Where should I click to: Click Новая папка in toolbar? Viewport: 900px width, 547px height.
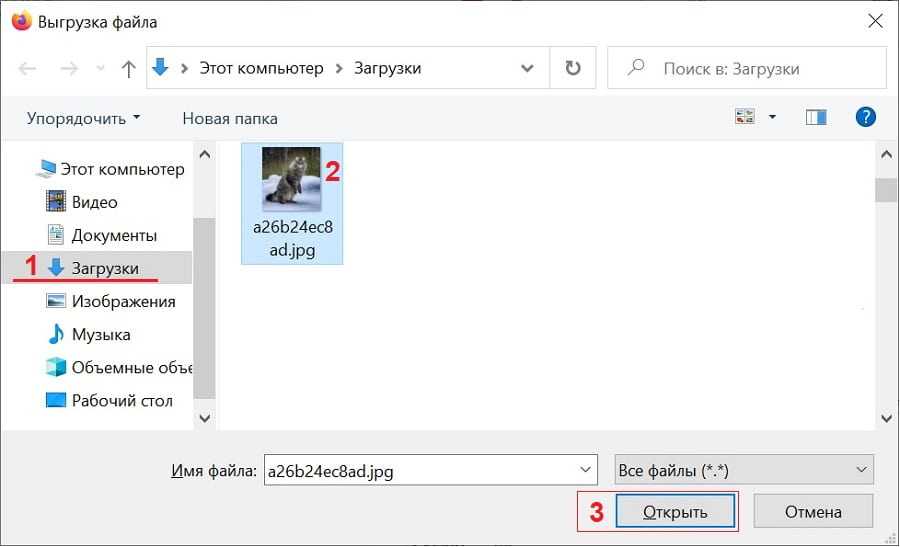pos(230,118)
